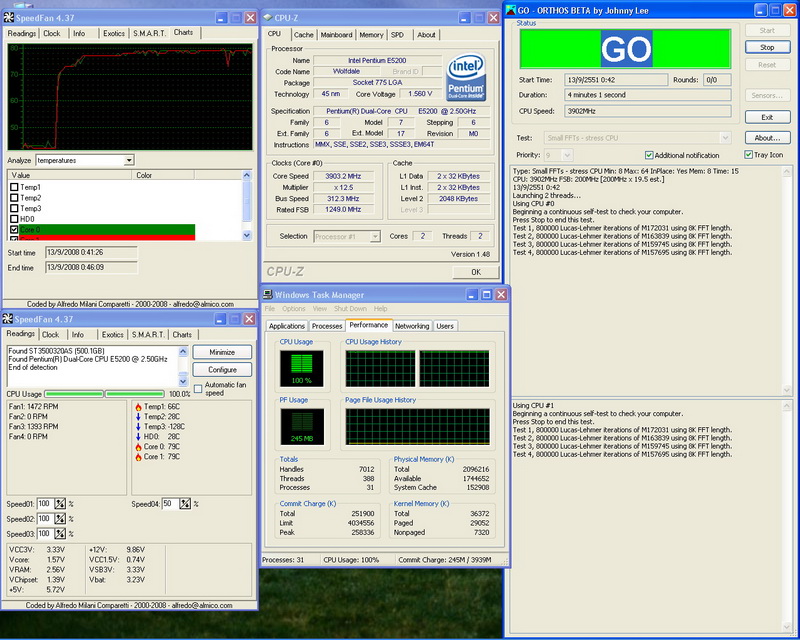This screenshot has height=640, width=800.
Task: Uncheck the Tray Icon checkbox in ORTHOS
Action: tap(747, 155)
